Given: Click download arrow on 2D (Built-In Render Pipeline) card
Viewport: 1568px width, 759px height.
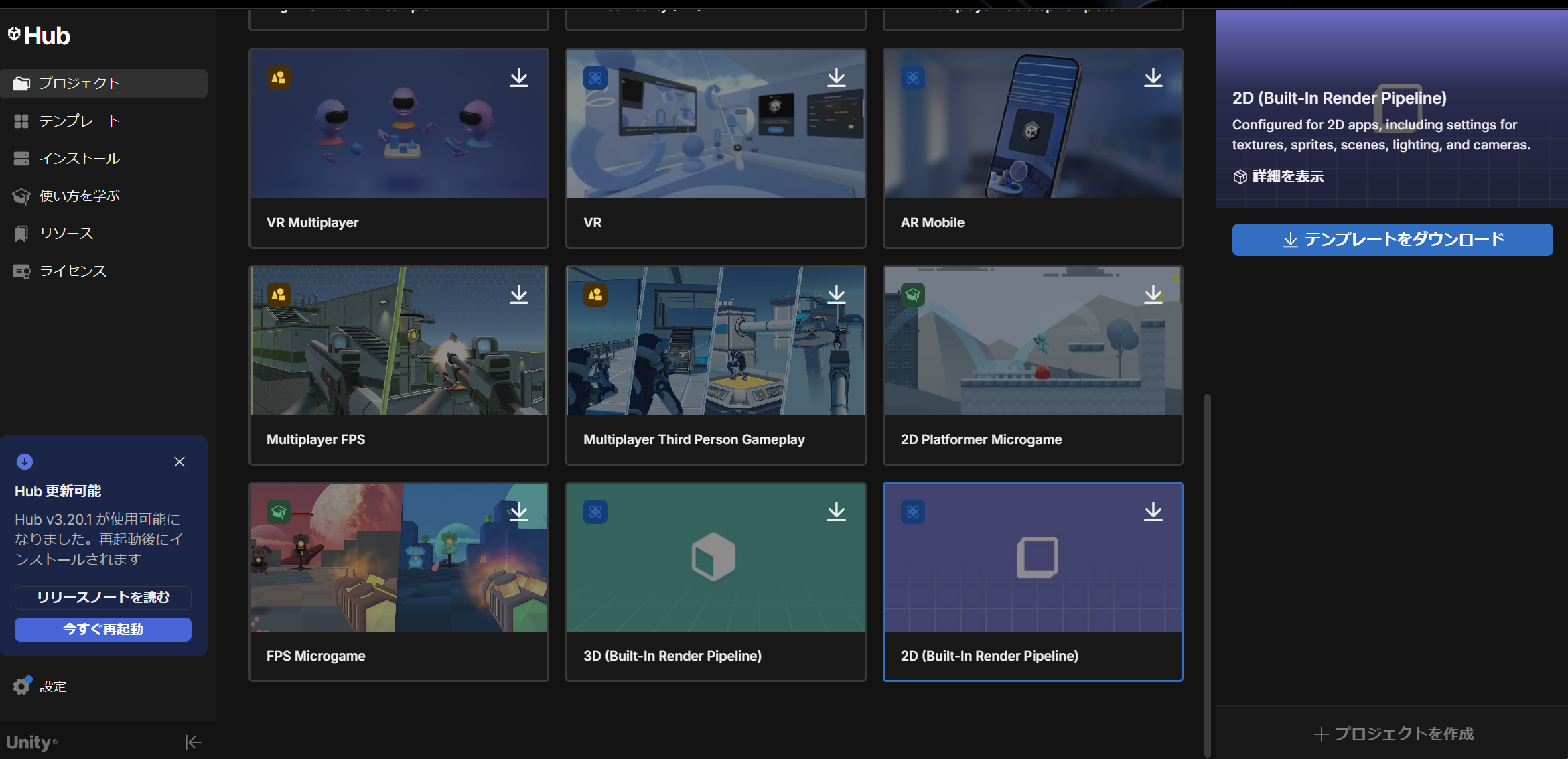Looking at the screenshot, I should pyautogui.click(x=1153, y=512).
